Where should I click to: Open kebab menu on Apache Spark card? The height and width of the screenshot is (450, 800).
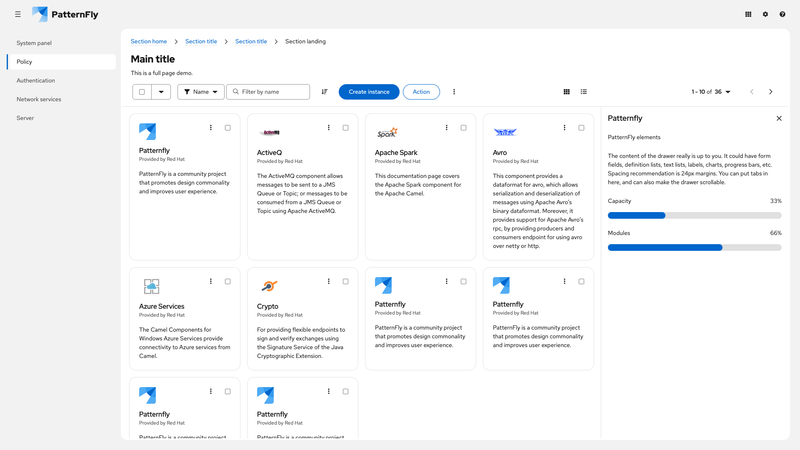pos(446,128)
